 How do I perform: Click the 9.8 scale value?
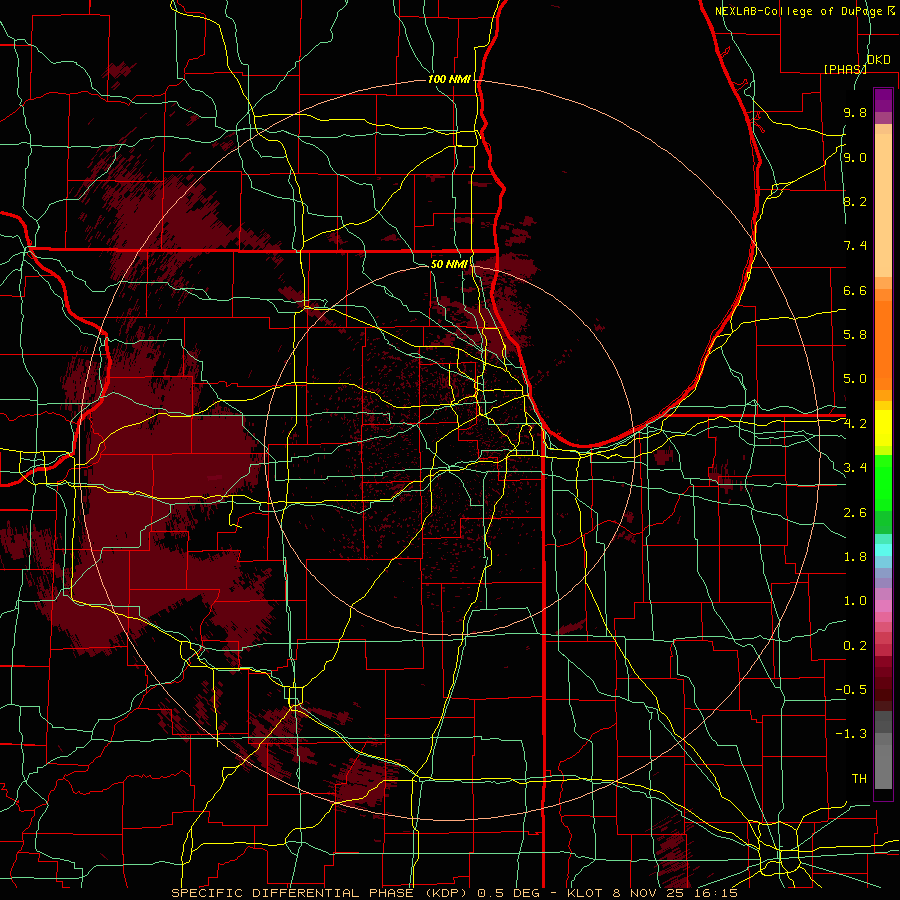tap(855, 112)
